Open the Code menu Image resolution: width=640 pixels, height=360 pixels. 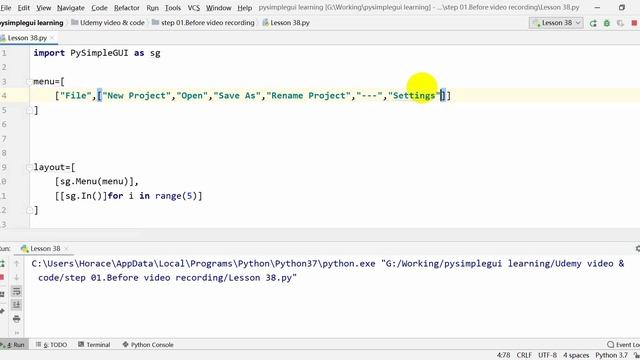[x=99, y=8]
